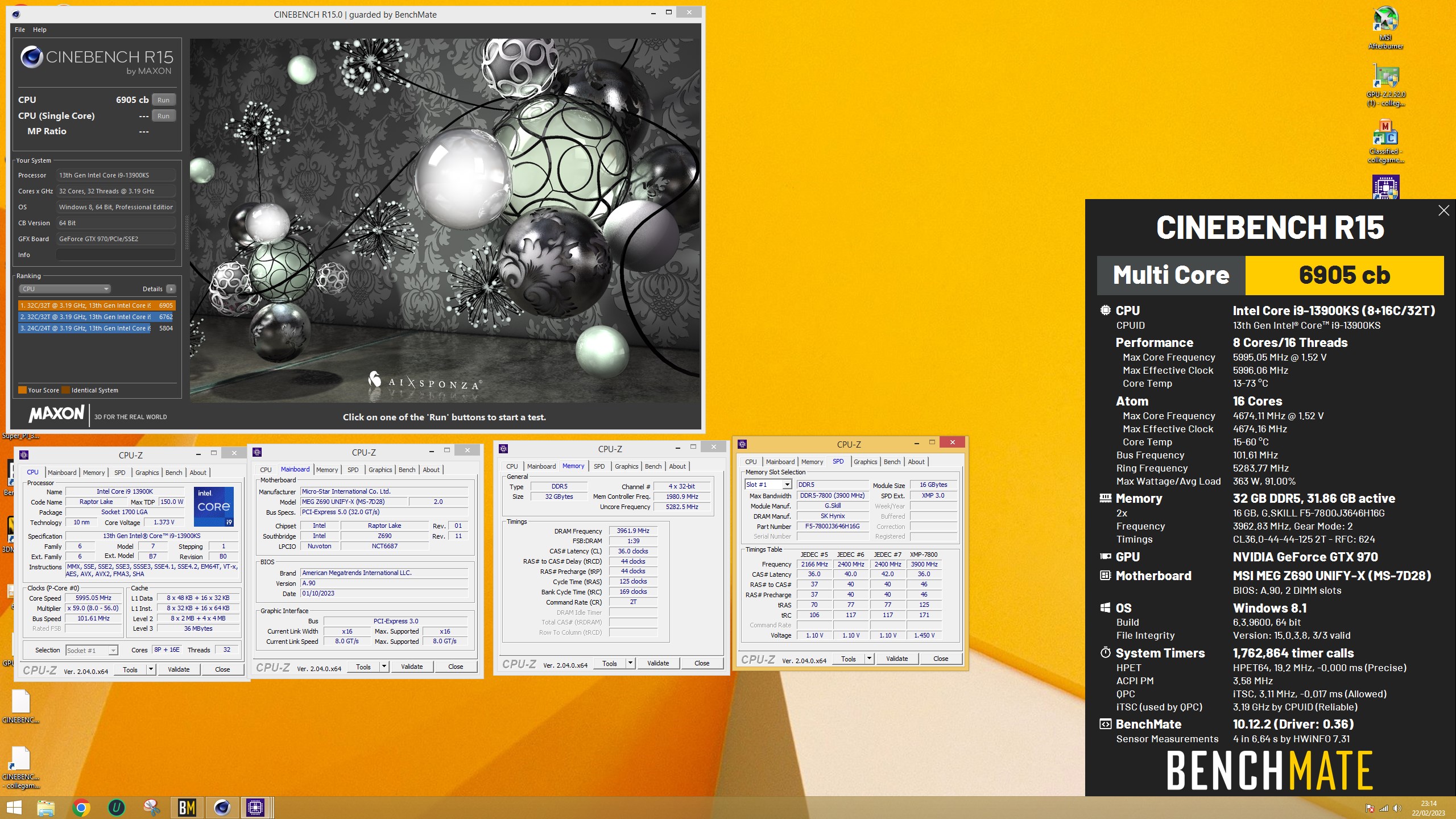Viewport: 1456px width, 819px height.
Task: Click Part Number F5-7800J3646H16G in CPU-Z SPD window
Action: pyautogui.click(x=833, y=526)
